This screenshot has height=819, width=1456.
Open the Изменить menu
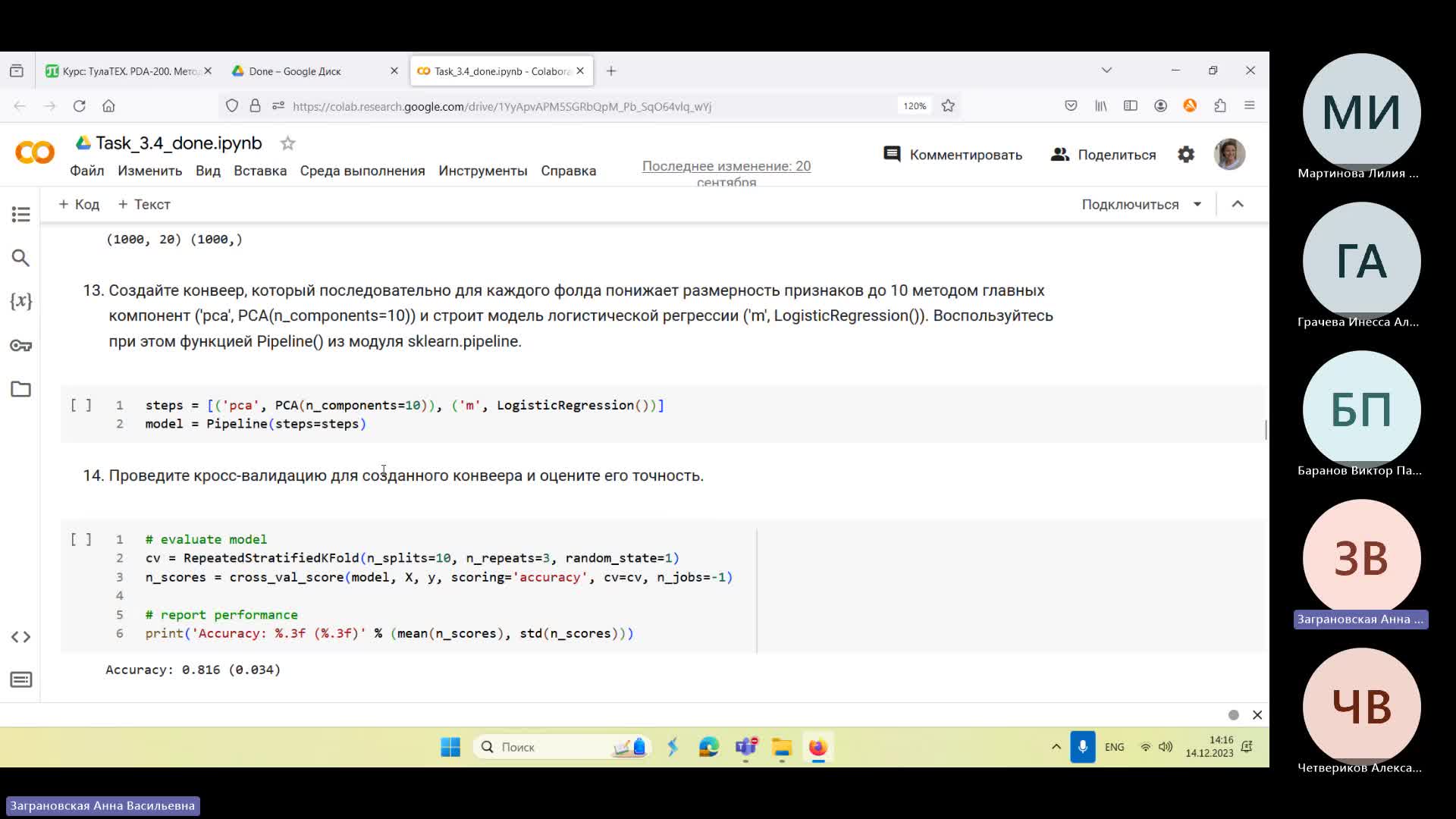(149, 171)
